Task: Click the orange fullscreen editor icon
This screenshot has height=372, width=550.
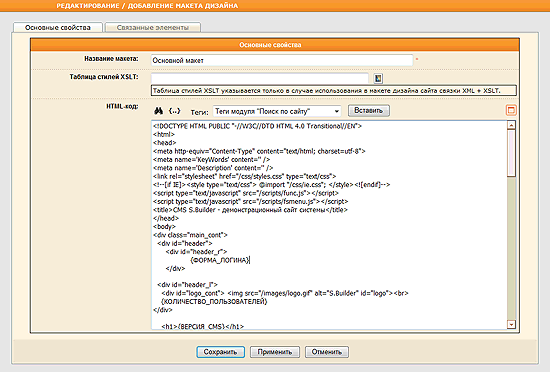Action: coord(511,110)
